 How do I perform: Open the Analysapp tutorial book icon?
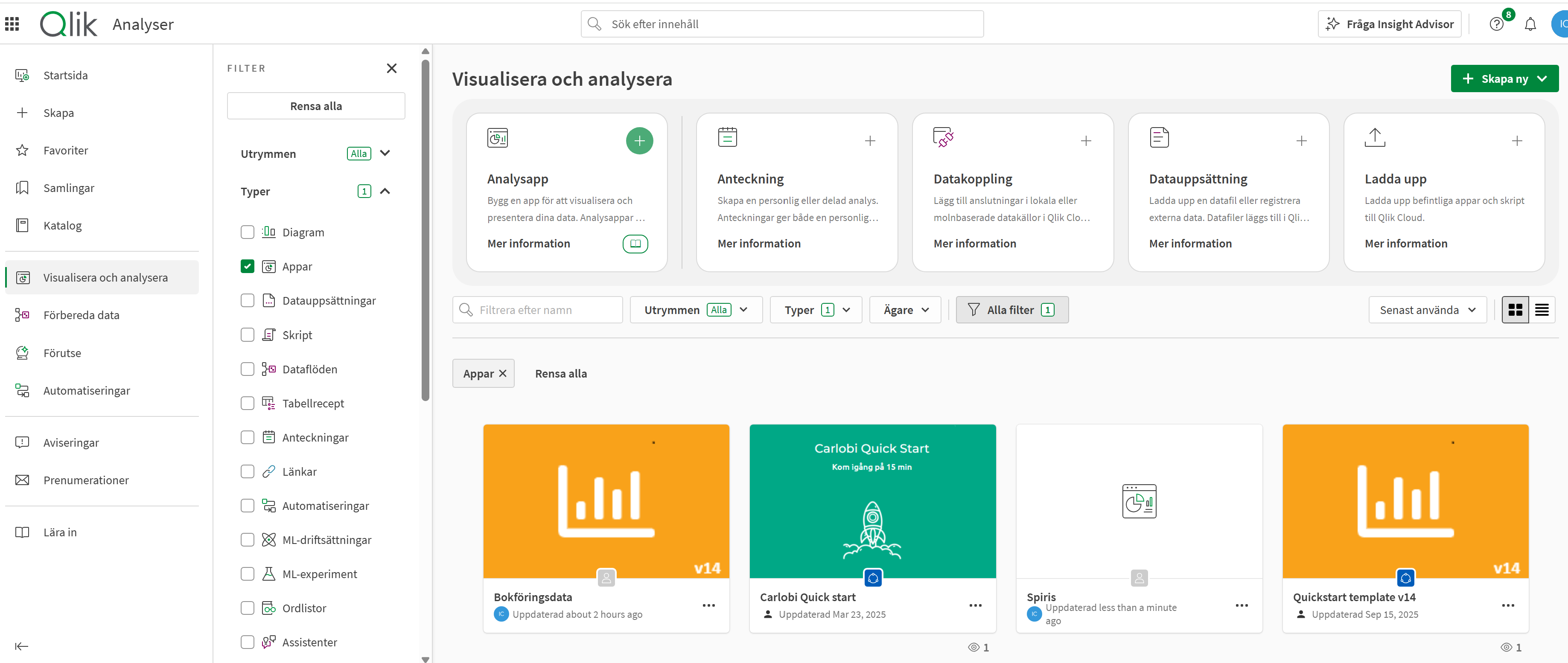(635, 243)
